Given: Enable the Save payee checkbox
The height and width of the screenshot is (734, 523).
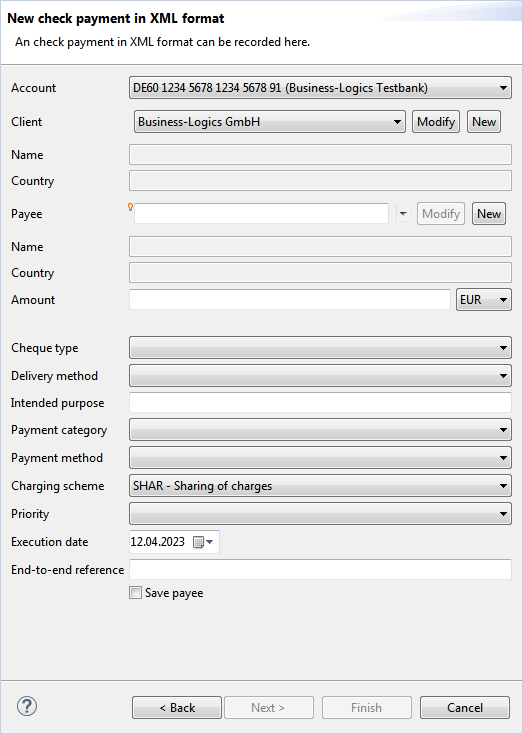Looking at the screenshot, I should tap(135, 593).
